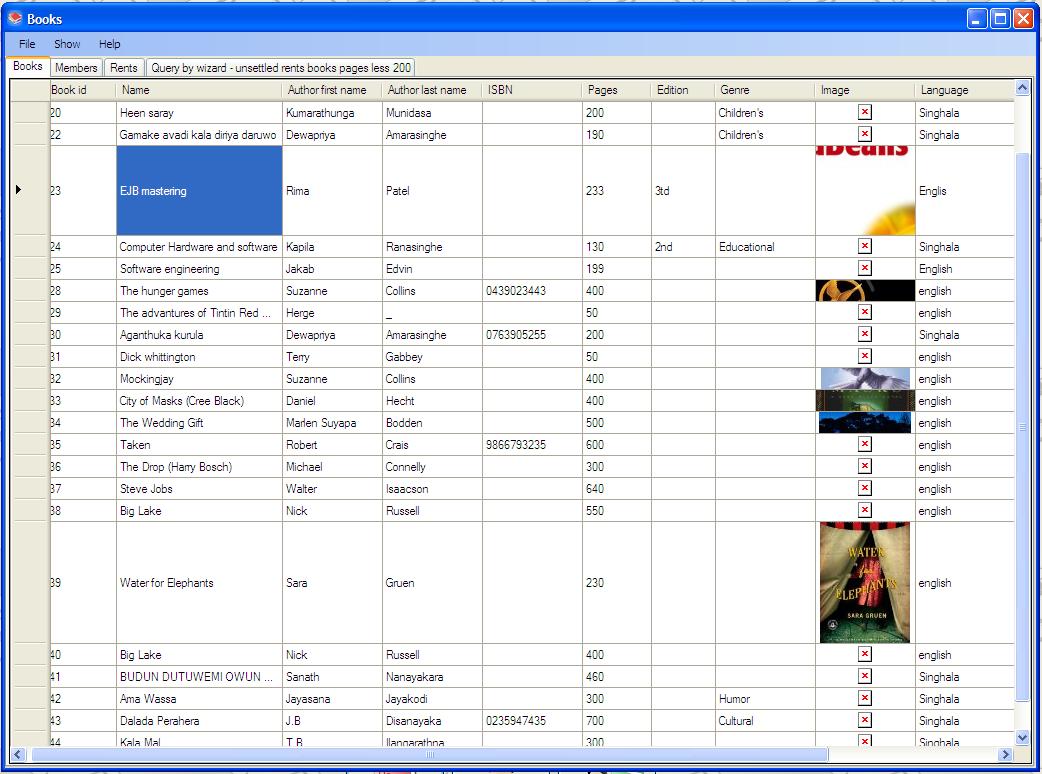Click the Edition column header

point(683,90)
